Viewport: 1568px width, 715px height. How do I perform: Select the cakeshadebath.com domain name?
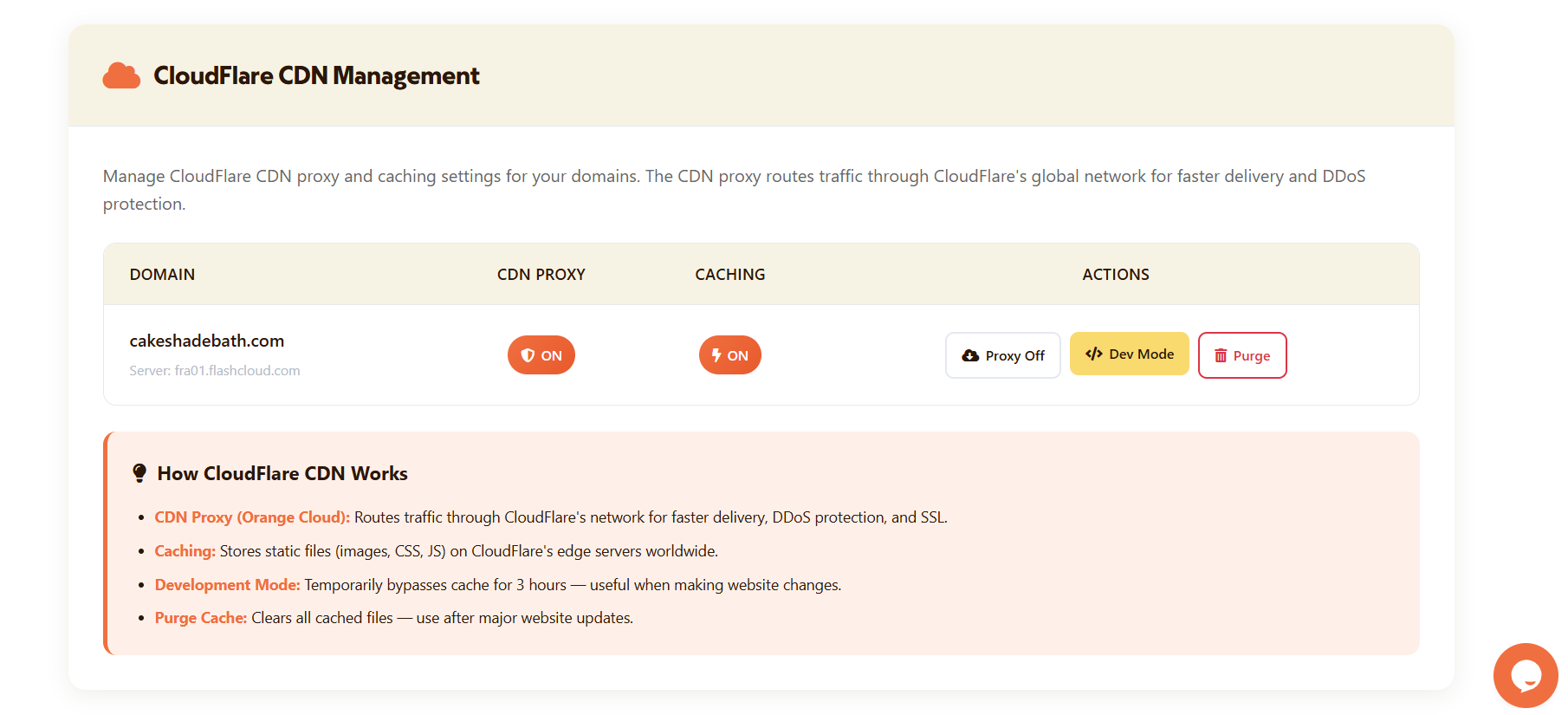207,341
